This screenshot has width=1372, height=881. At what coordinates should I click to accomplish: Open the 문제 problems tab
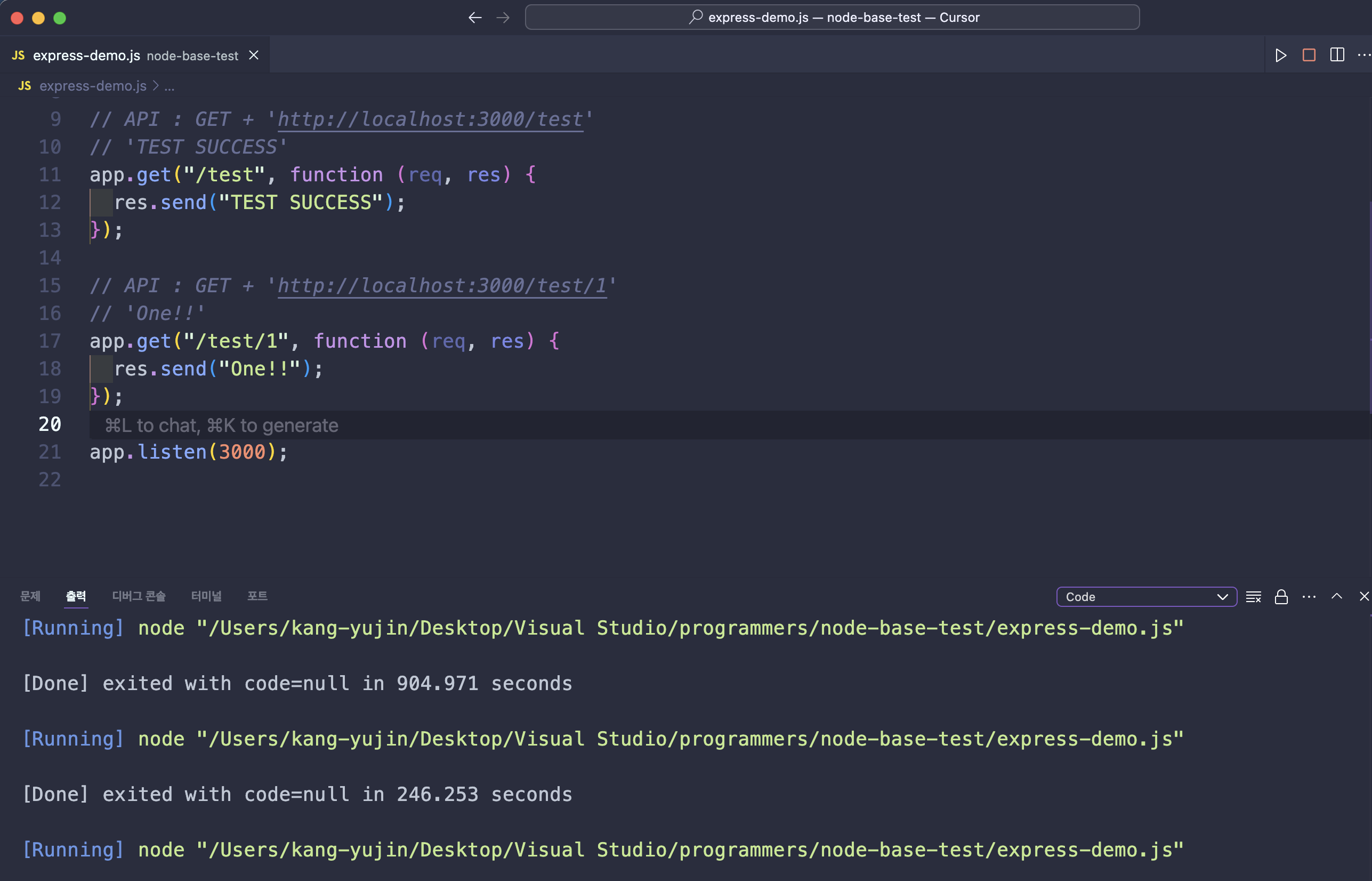30,596
